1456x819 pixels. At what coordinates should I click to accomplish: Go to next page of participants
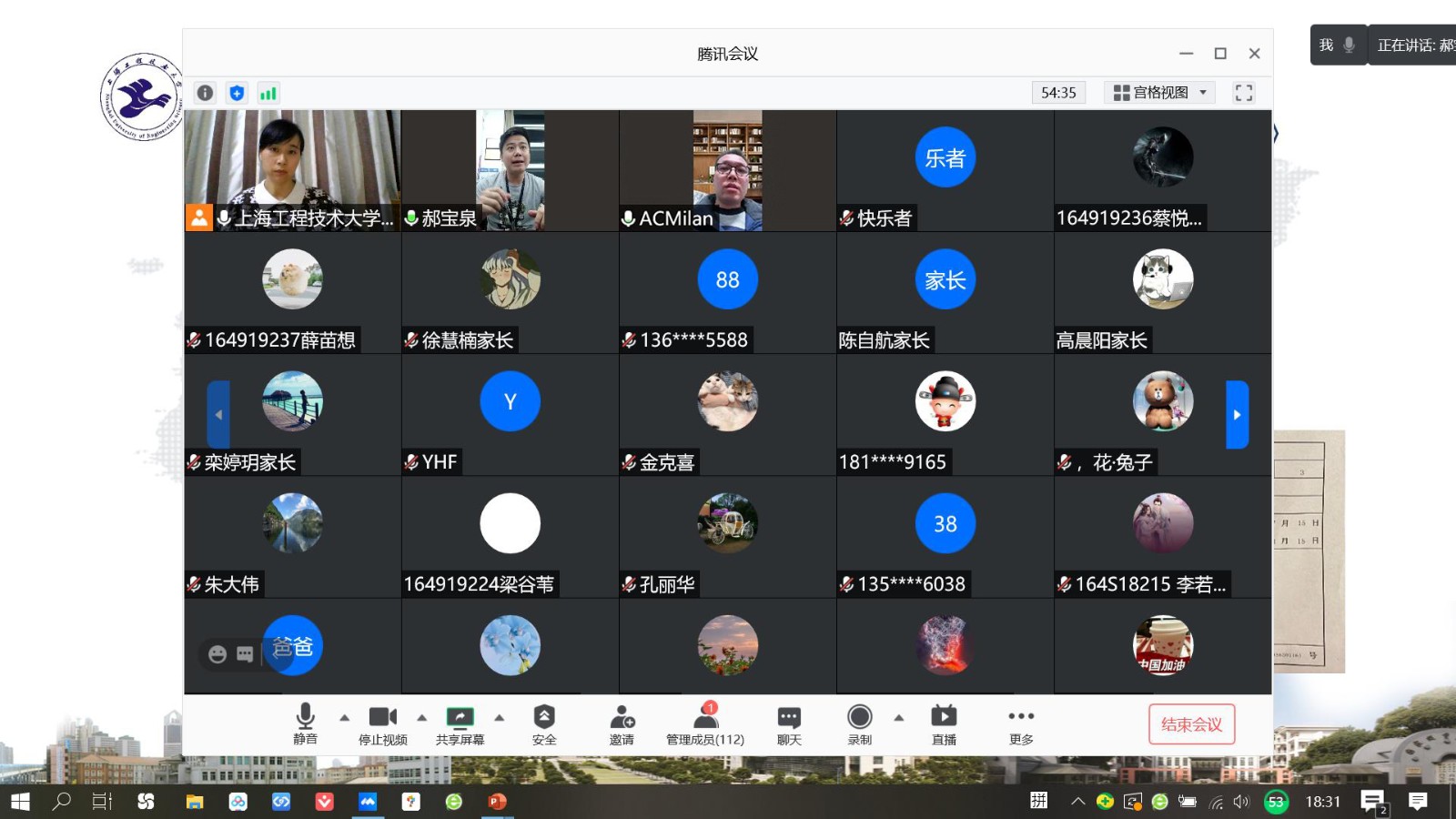click(x=1237, y=414)
